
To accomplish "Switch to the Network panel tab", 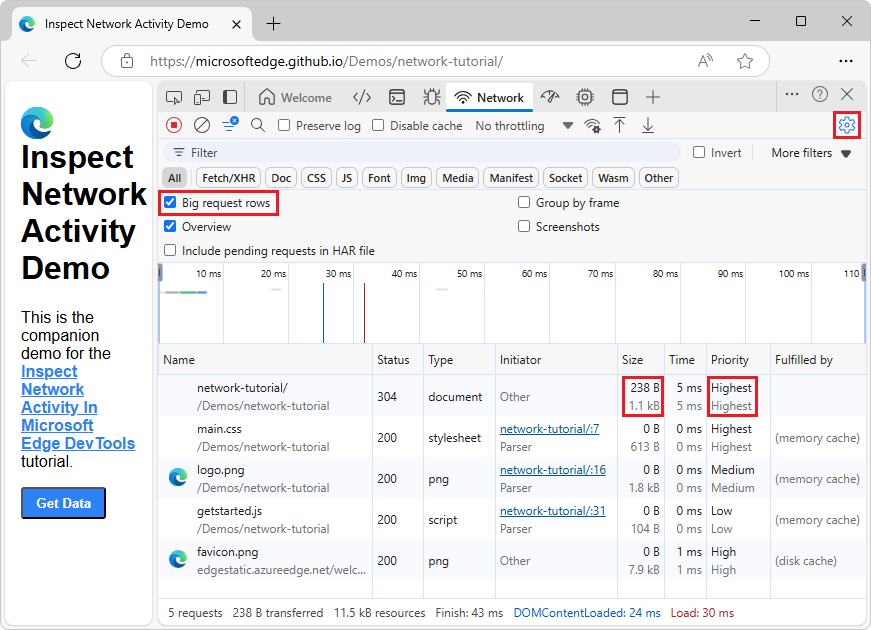I will tap(490, 97).
